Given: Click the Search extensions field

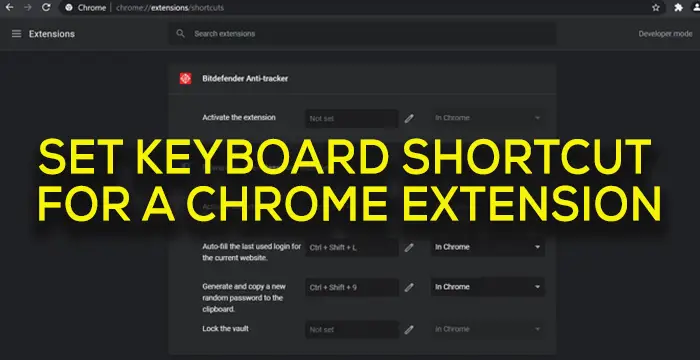Looking at the screenshot, I should pos(362,34).
